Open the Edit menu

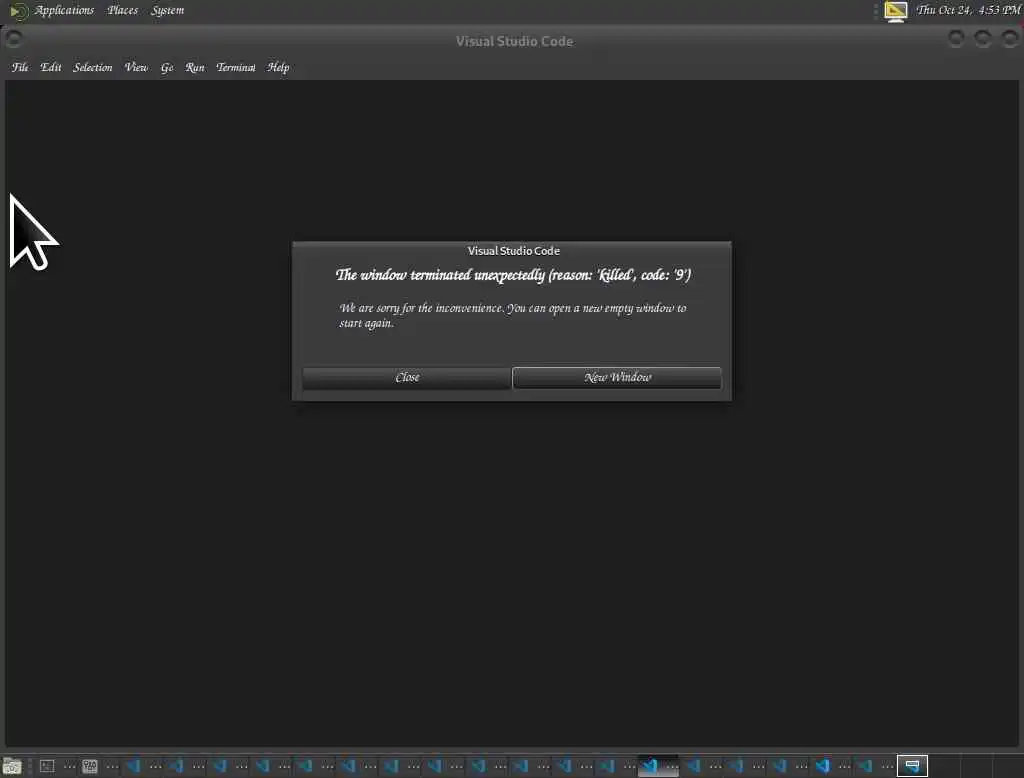[50, 67]
